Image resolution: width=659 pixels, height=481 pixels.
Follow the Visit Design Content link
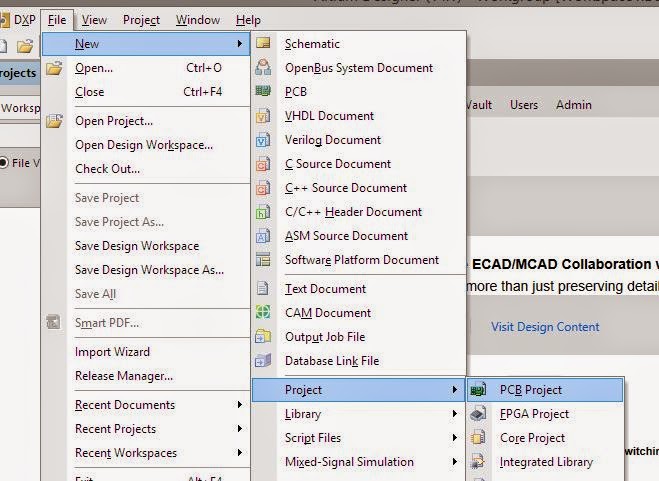click(x=545, y=327)
